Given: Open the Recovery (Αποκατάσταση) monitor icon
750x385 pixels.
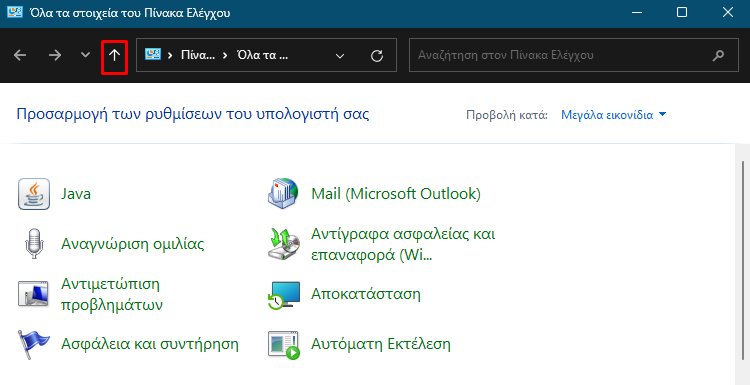Looking at the screenshot, I should [284, 294].
